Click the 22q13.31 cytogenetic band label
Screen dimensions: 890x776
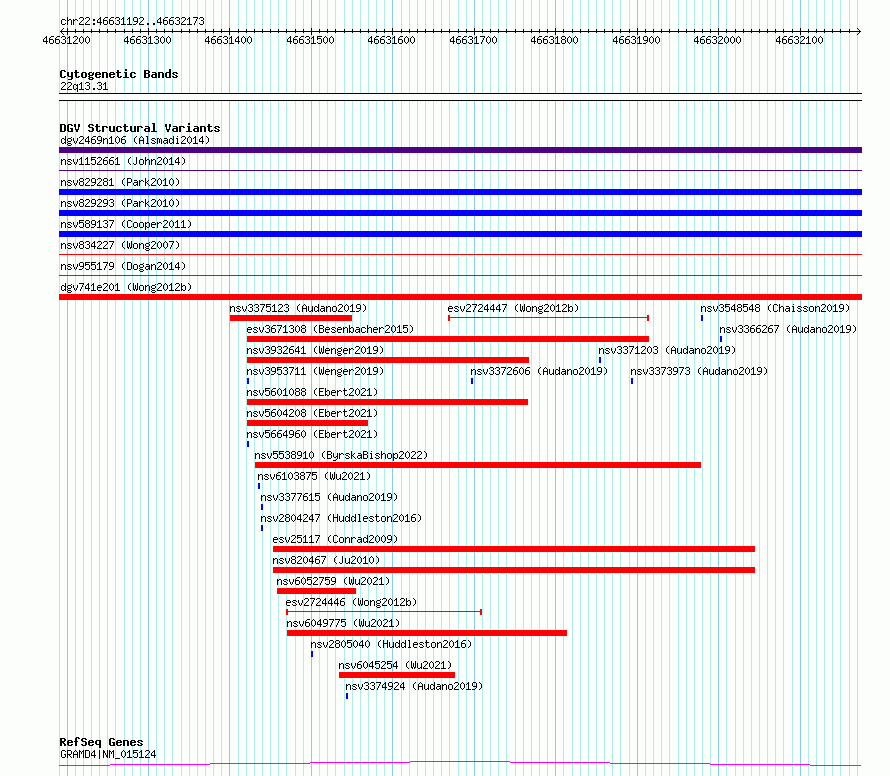coord(84,86)
